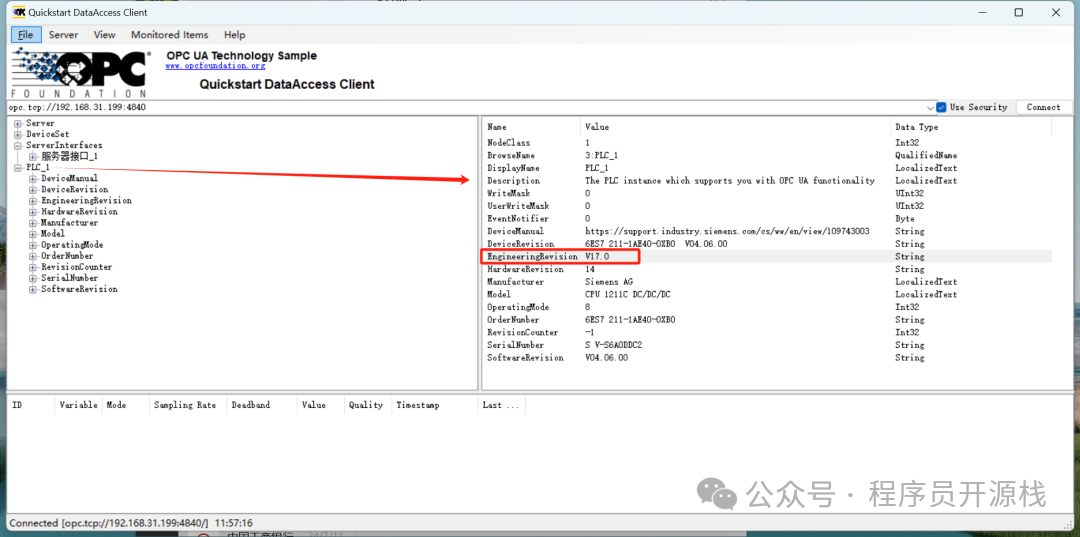1080x537 pixels.
Task: Open the File menu
Action: pyautogui.click(x=25, y=34)
